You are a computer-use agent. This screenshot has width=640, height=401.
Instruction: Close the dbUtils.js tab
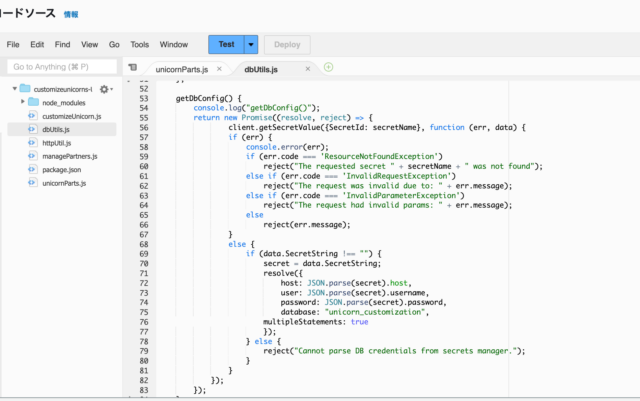click(x=308, y=69)
